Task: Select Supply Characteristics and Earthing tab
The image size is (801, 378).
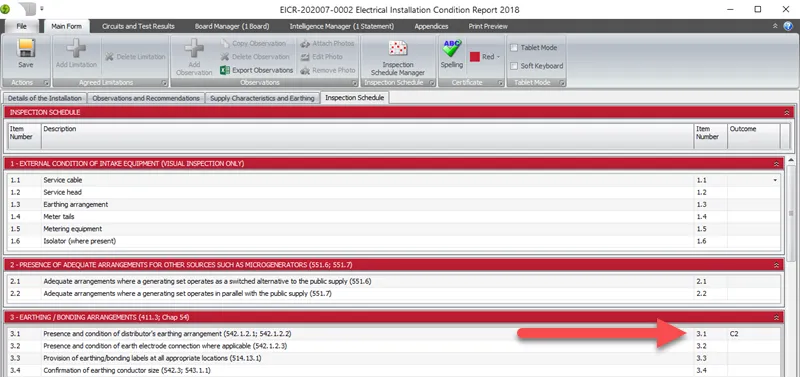Action: [x=262, y=98]
